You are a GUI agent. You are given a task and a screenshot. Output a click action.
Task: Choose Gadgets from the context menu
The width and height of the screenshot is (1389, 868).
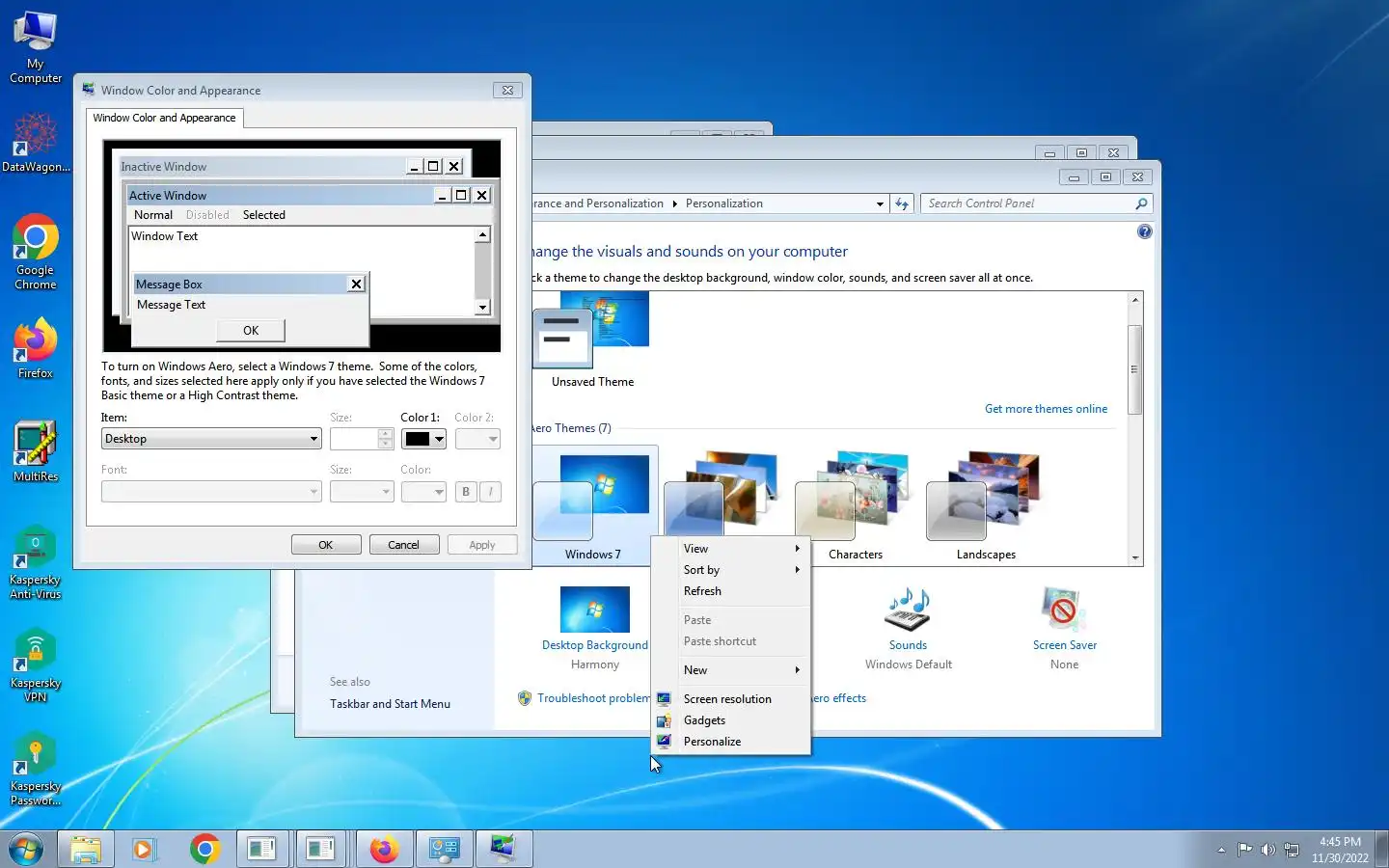(731, 720)
